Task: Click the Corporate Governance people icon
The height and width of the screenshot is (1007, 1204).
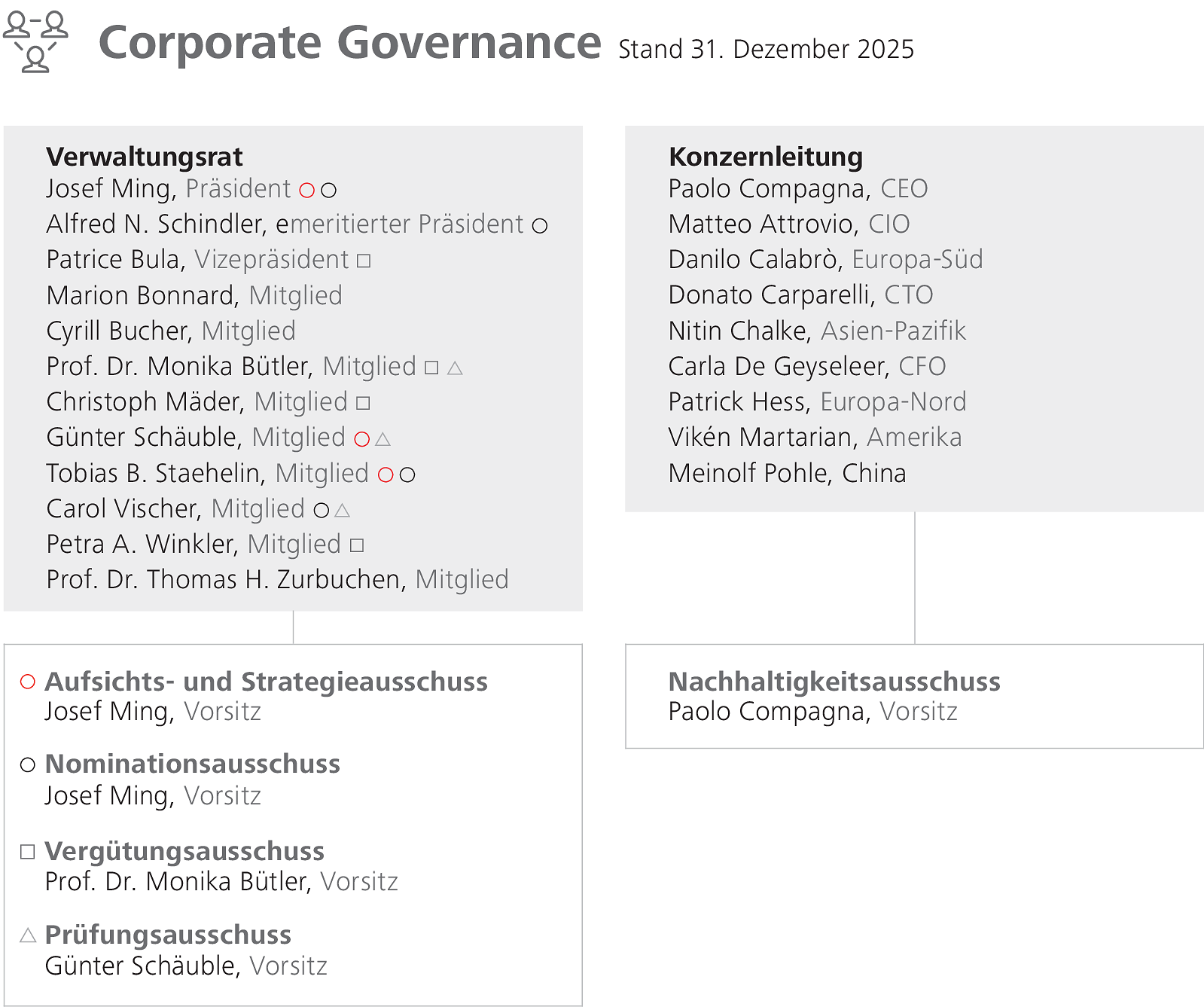Action: 35,41
